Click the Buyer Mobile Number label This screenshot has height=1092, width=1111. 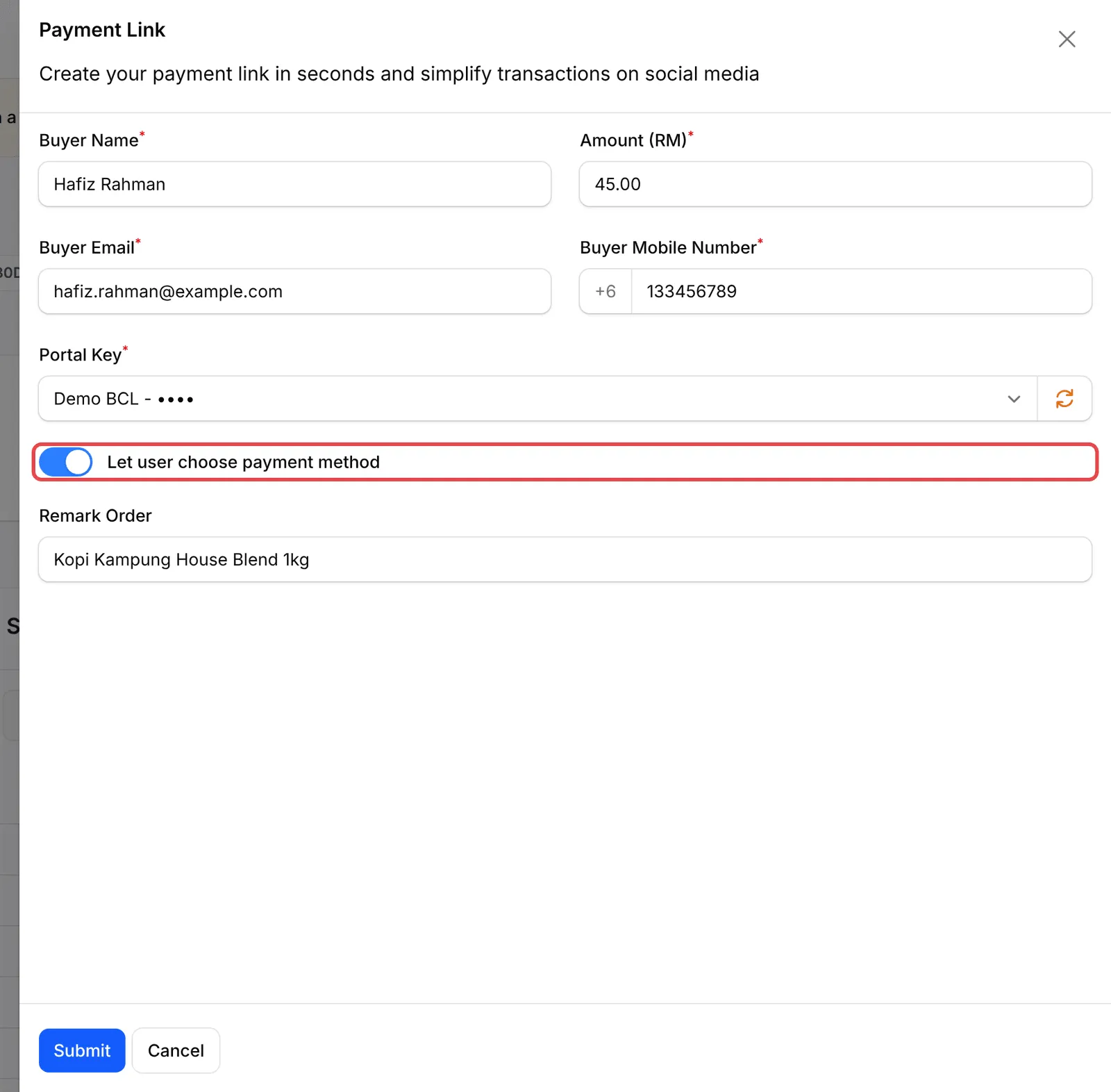(668, 248)
